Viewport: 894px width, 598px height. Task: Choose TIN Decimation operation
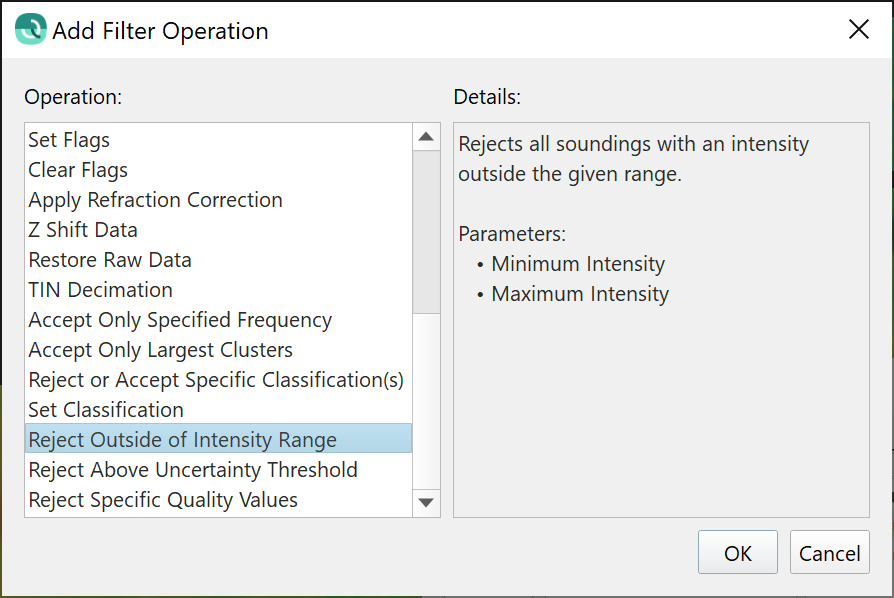tap(100, 290)
